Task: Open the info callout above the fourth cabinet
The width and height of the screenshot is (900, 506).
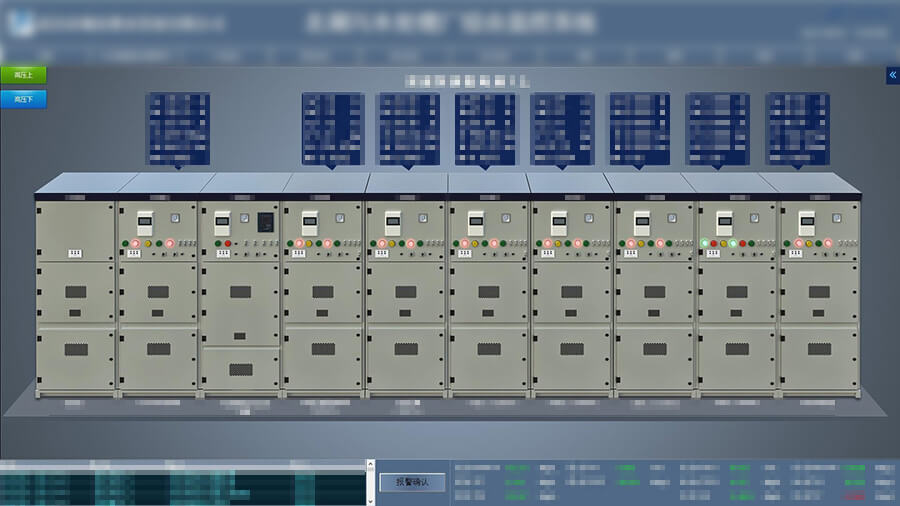Action: (332, 128)
